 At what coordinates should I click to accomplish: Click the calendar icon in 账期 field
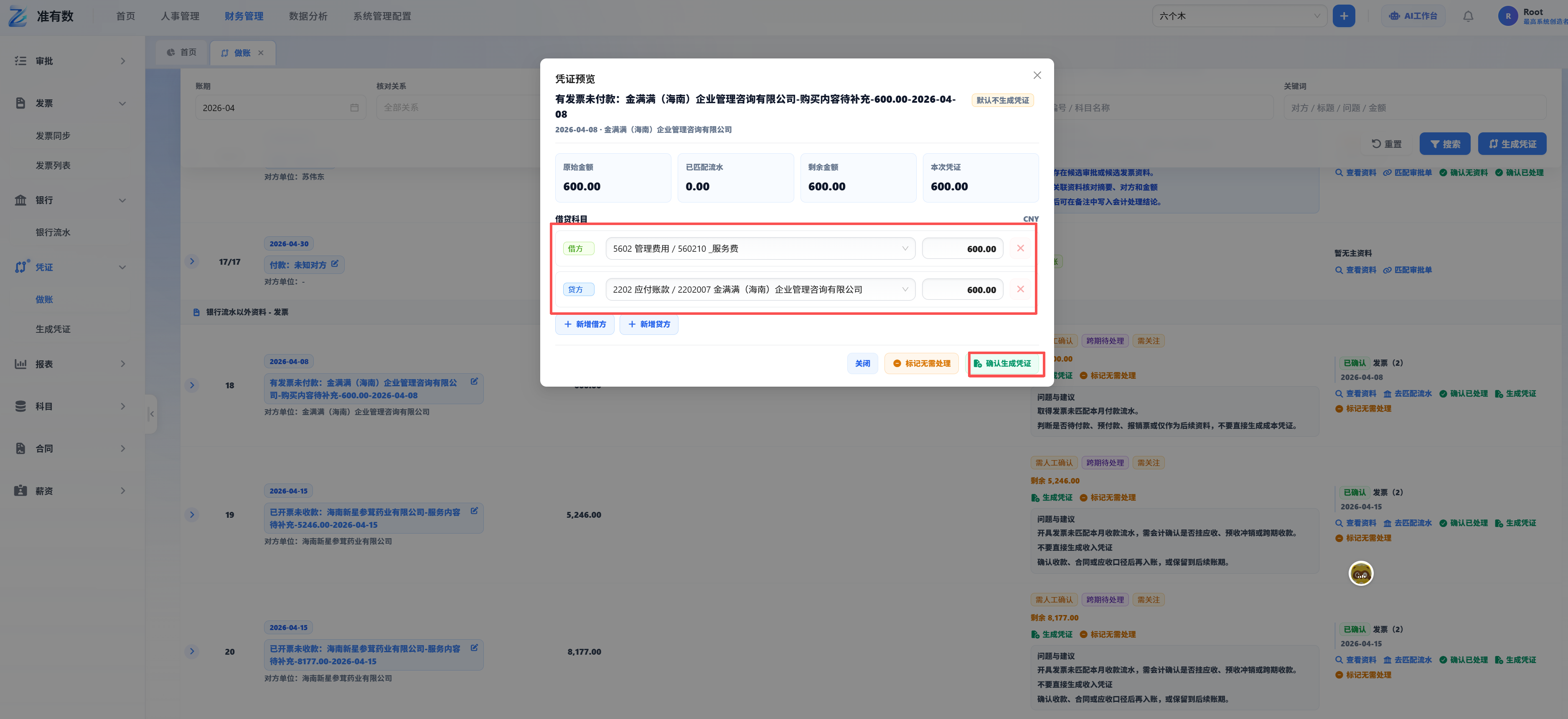[x=354, y=108]
